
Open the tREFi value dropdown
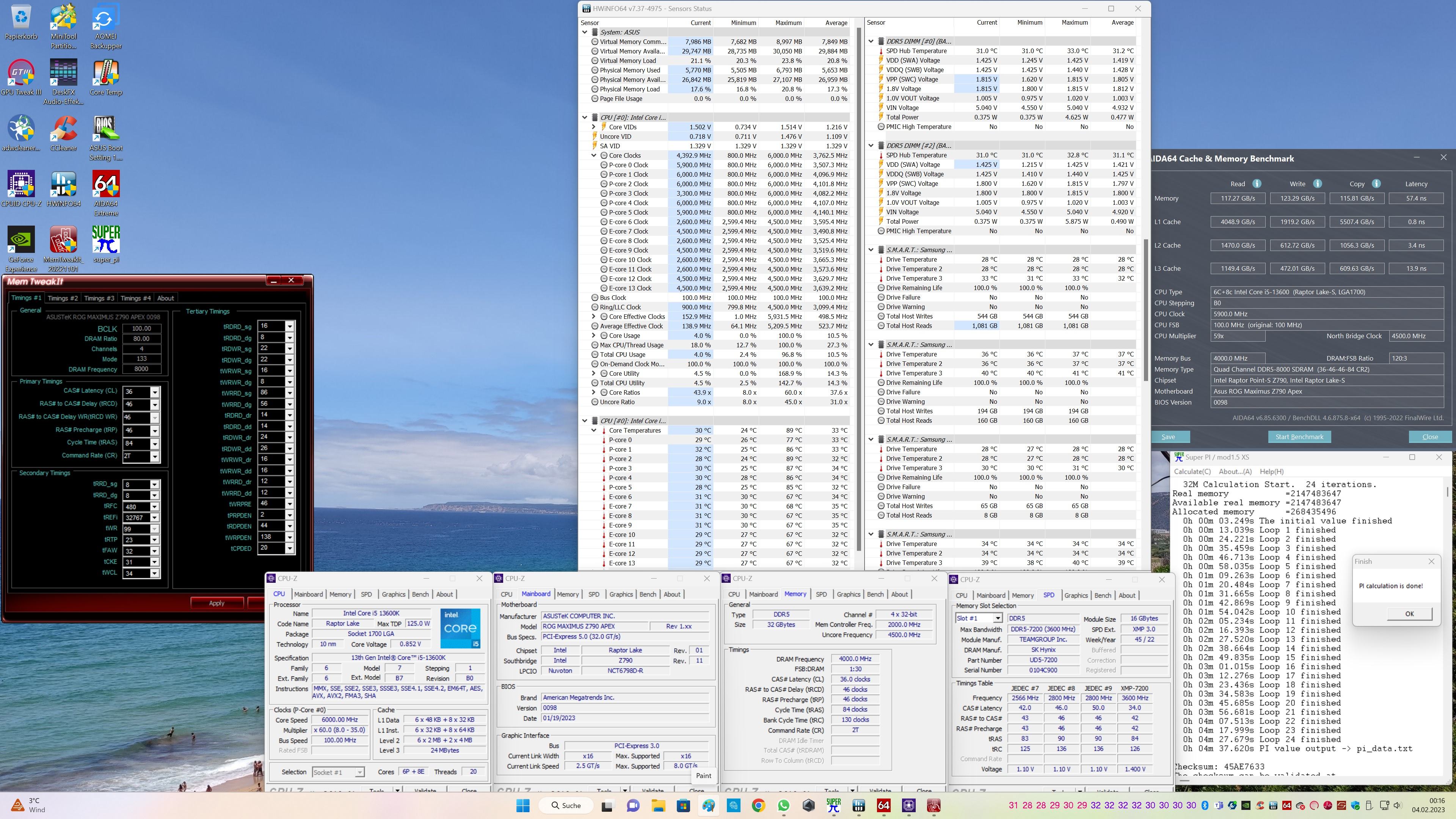(155, 518)
